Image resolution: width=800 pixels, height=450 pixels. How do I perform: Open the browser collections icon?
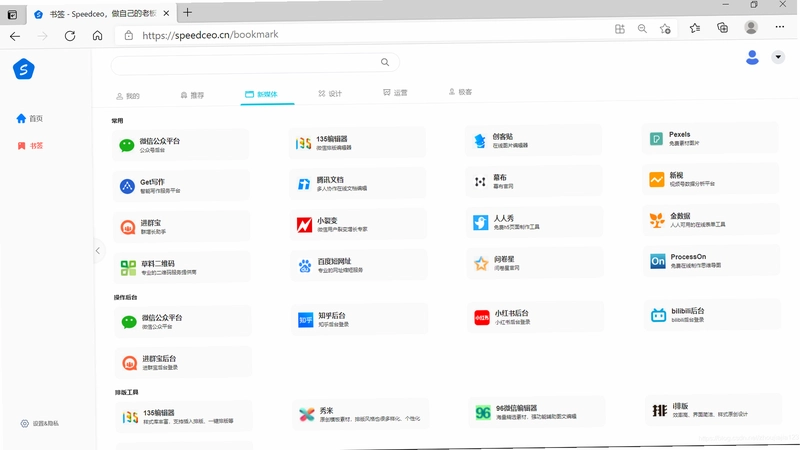pyautogui.click(x=722, y=28)
